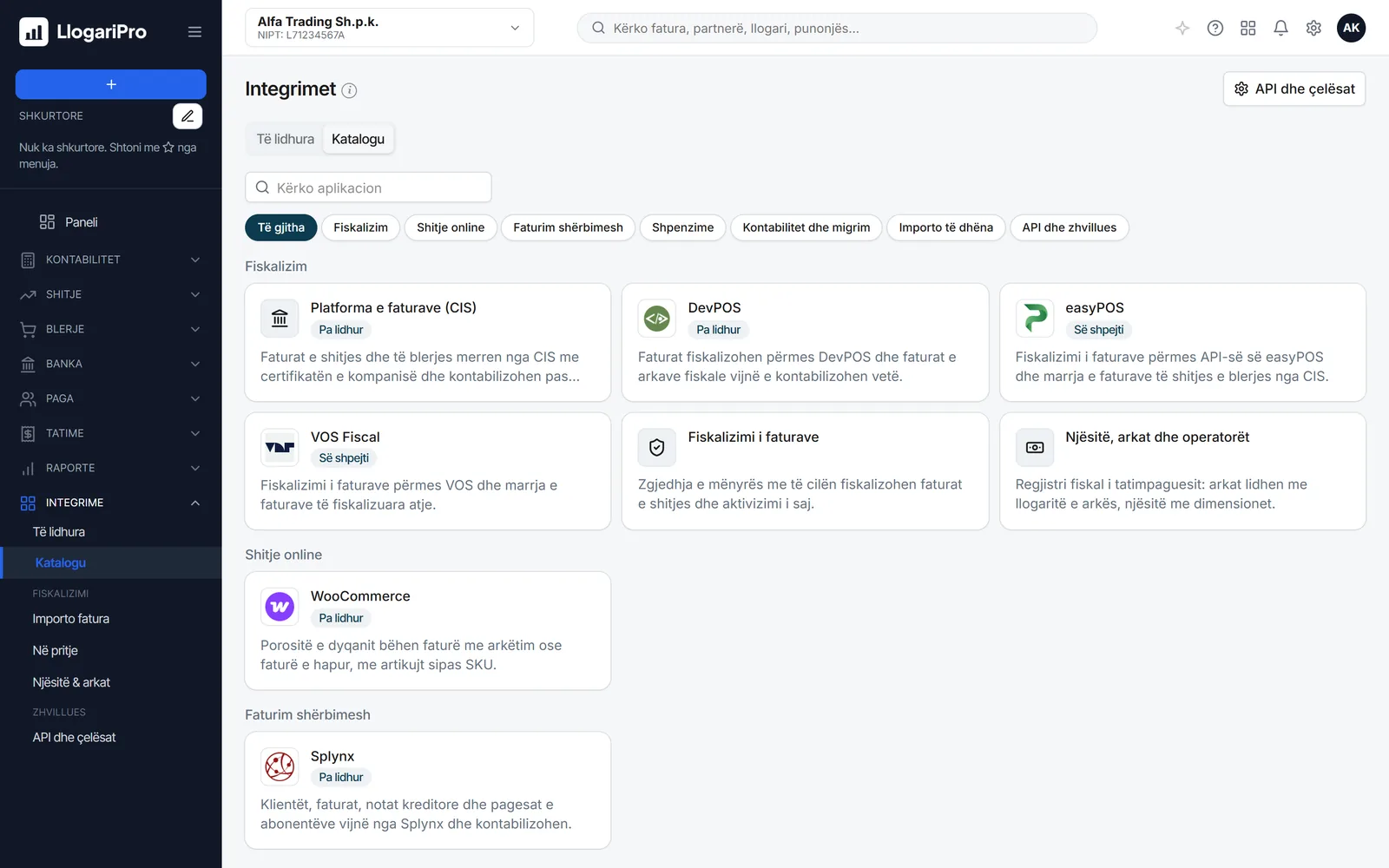Switch to the Të lidhura tab

coord(286,139)
